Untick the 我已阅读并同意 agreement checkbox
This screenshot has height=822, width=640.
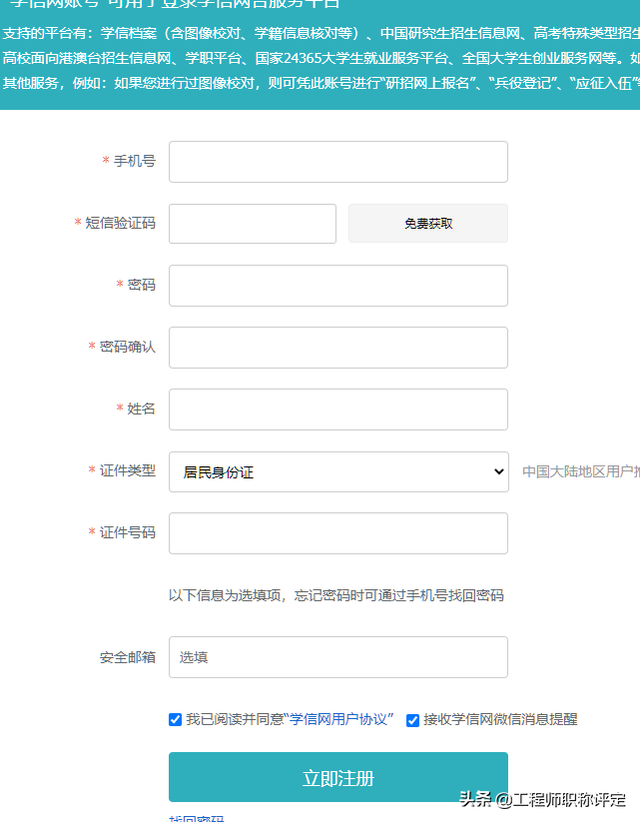pos(175,719)
